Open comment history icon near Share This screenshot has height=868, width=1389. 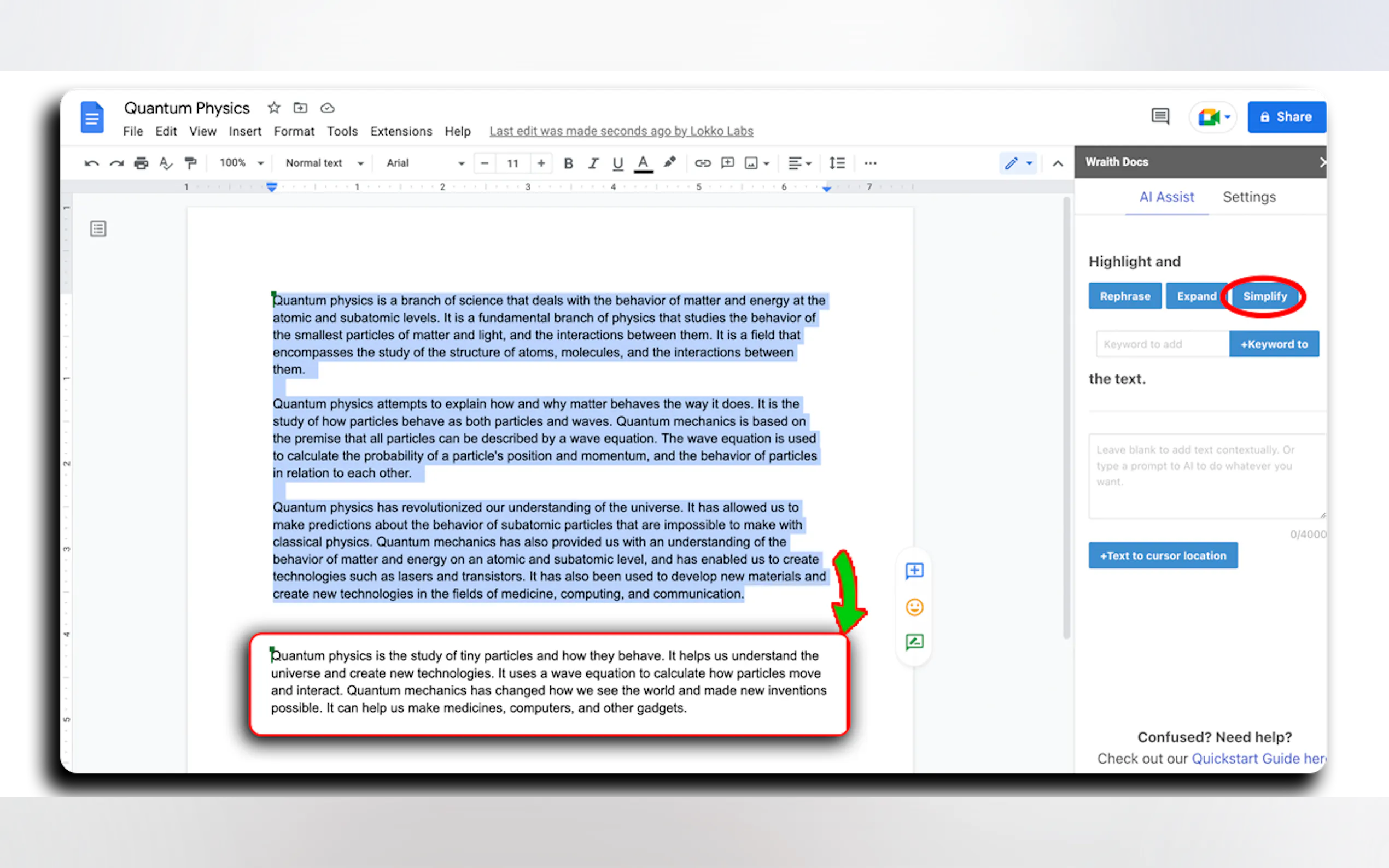coord(1160,116)
